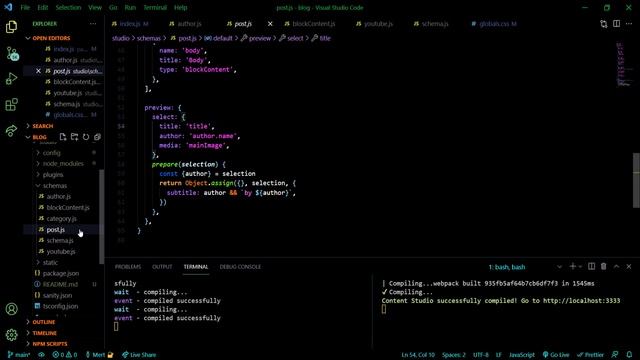
Task: Click the New Folder icon in BLOG header
Action: pyautogui.click(x=74, y=137)
